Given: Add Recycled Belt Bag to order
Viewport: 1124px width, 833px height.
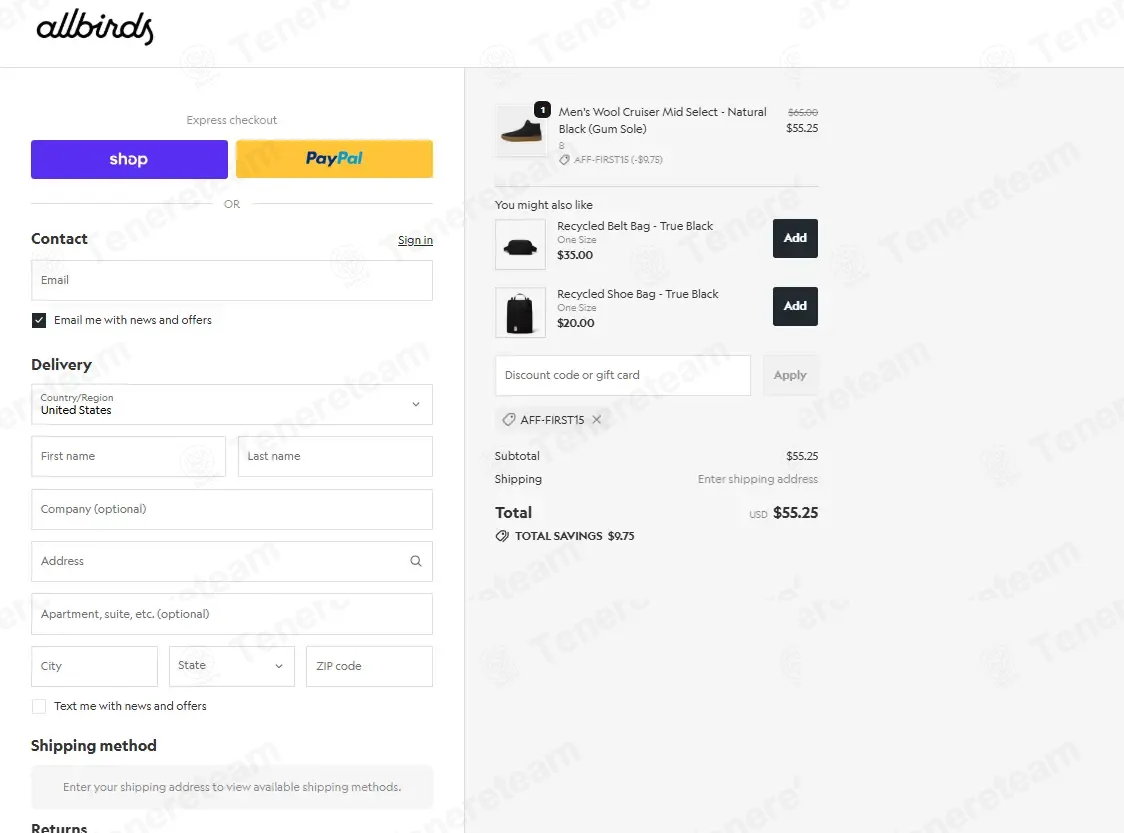Looking at the screenshot, I should (795, 238).
